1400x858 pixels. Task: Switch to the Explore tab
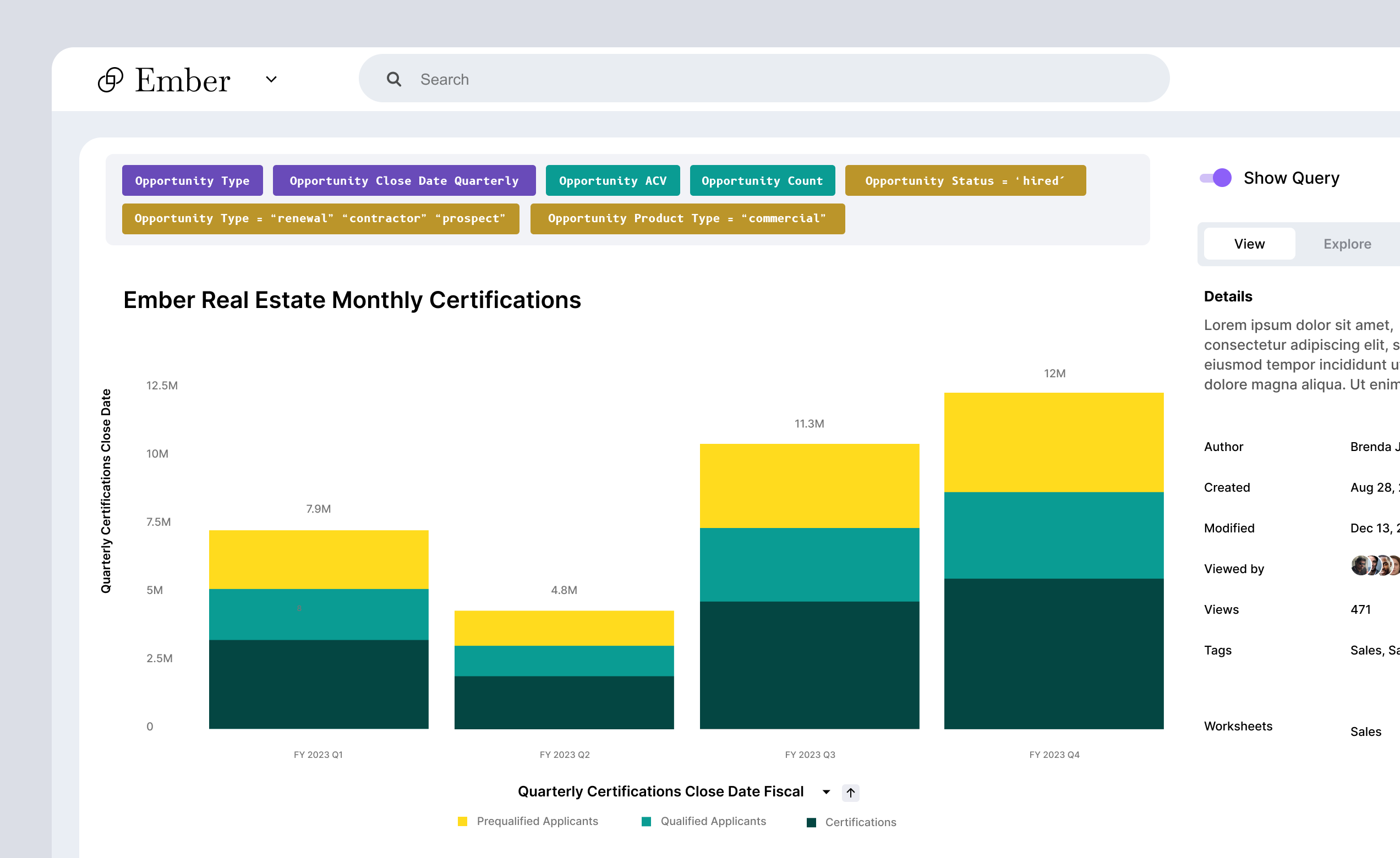coord(1347,244)
